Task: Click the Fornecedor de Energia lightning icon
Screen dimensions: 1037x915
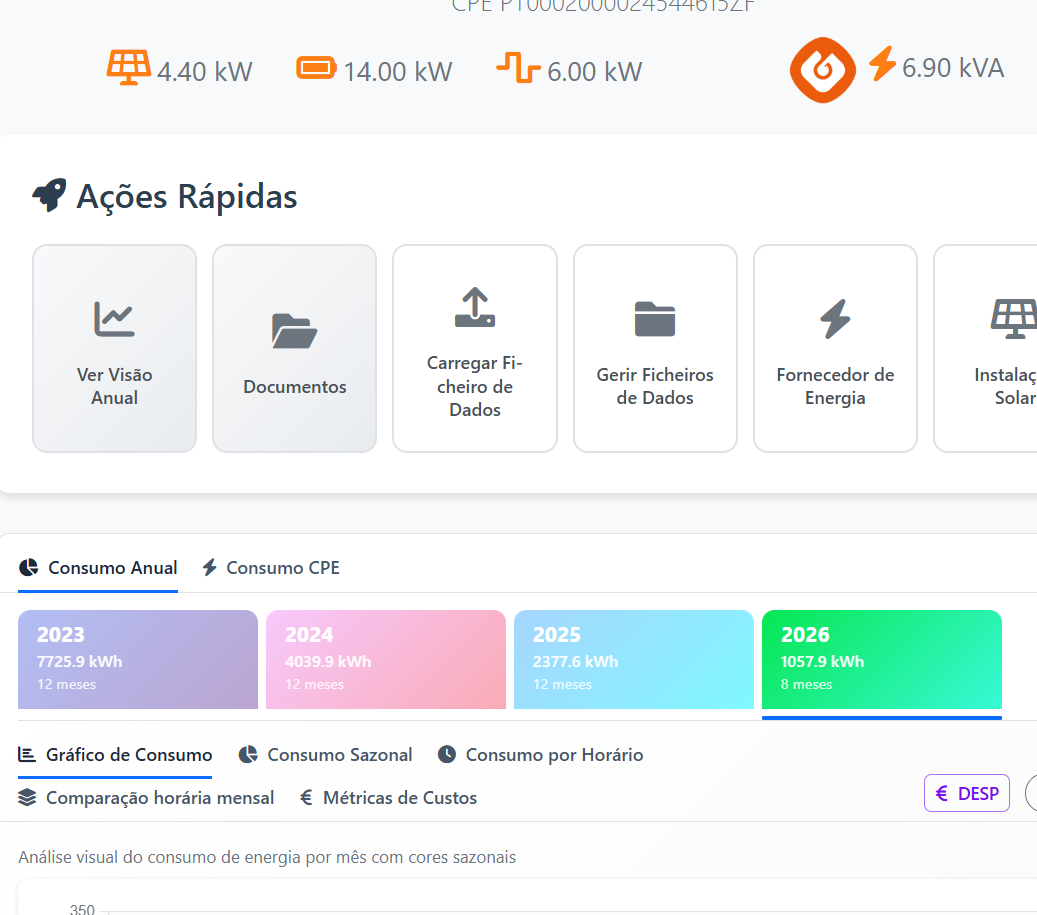Action: tap(835, 319)
